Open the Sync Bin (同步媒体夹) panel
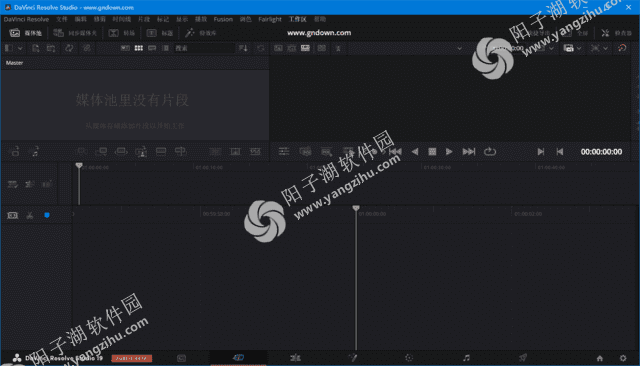This screenshot has width=640, height=366. 76,33
